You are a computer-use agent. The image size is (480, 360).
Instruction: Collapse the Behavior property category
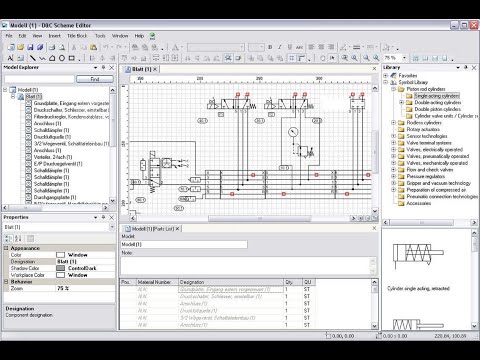coord(6,282)
